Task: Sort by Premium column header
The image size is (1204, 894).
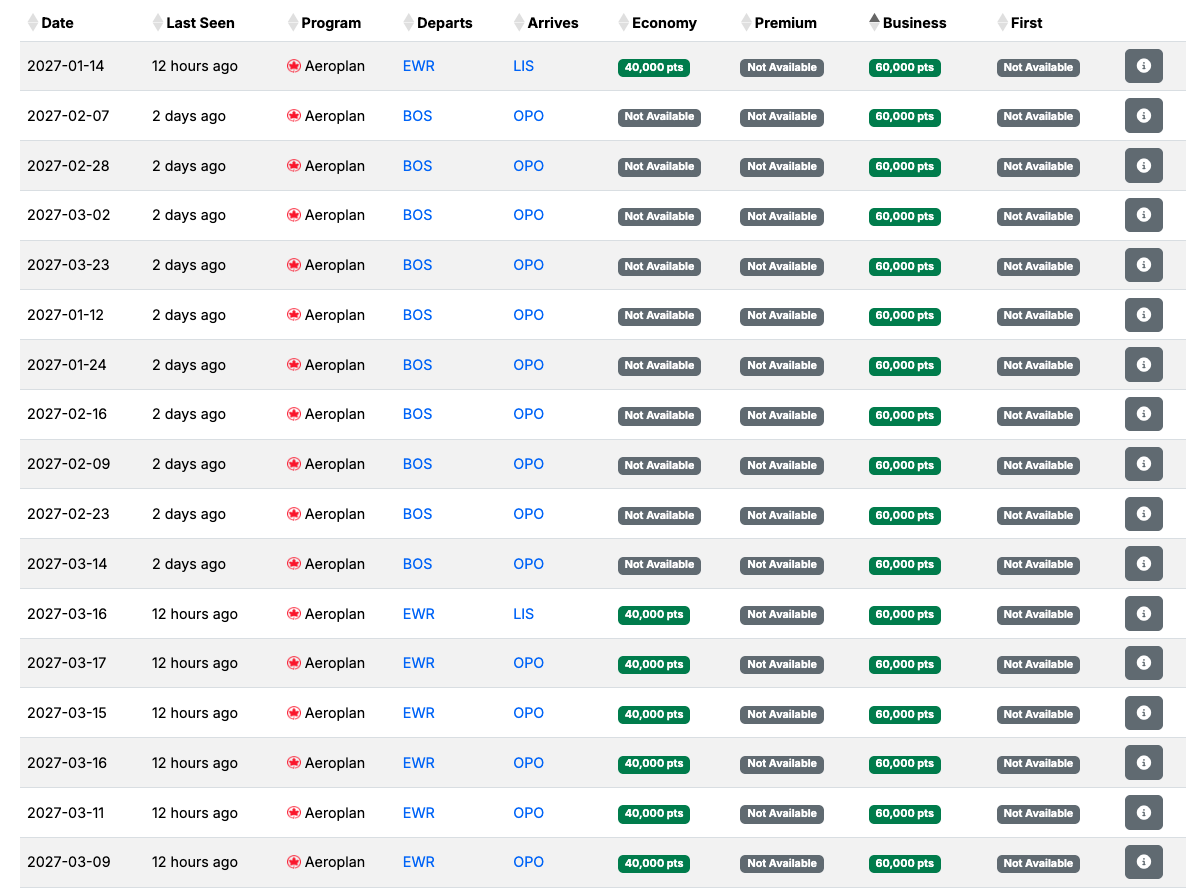Action: click(x=779, y=22)
